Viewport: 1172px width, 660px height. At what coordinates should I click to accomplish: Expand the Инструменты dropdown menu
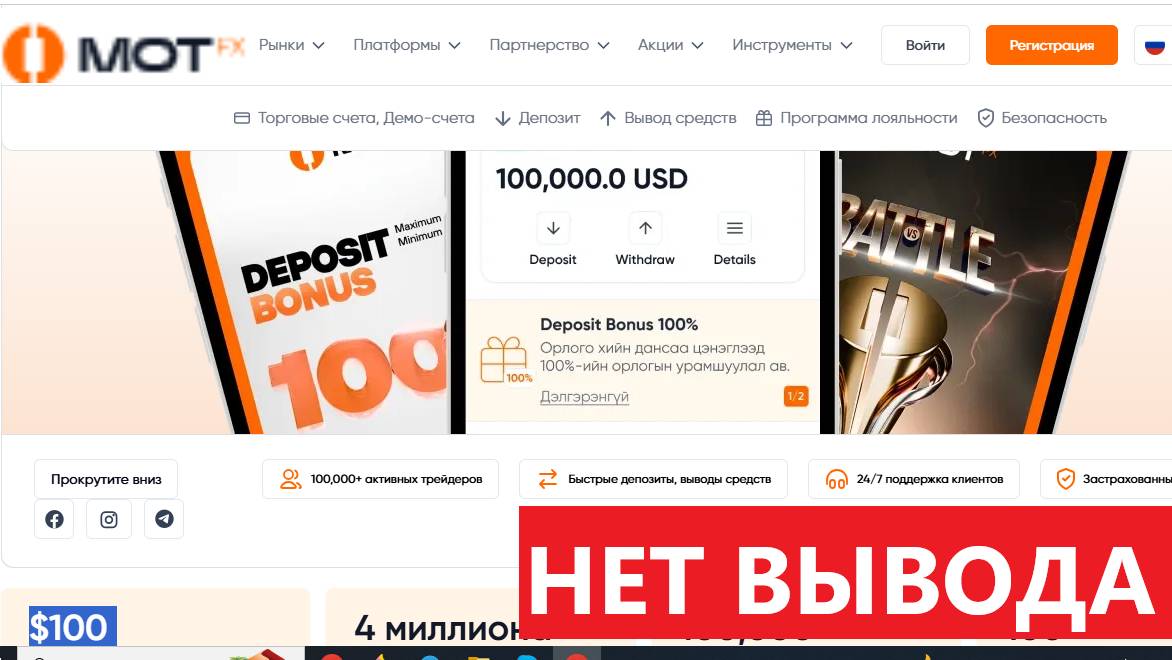pyautogui.click(x=792, y=45)
